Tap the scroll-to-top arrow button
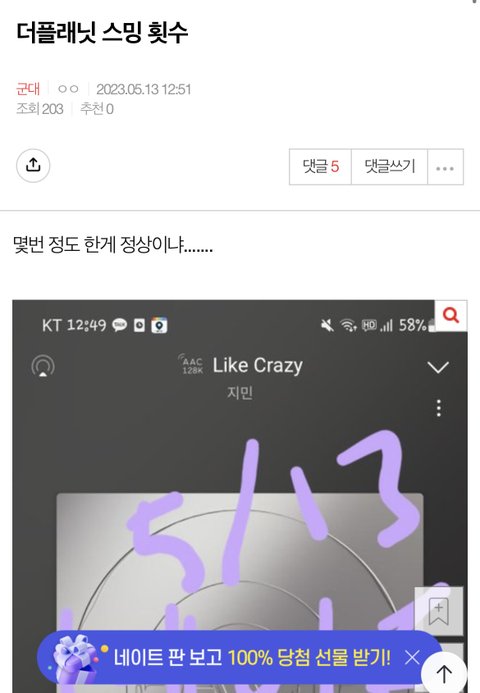Screen dimensions: 480x693 pos(444,673)
